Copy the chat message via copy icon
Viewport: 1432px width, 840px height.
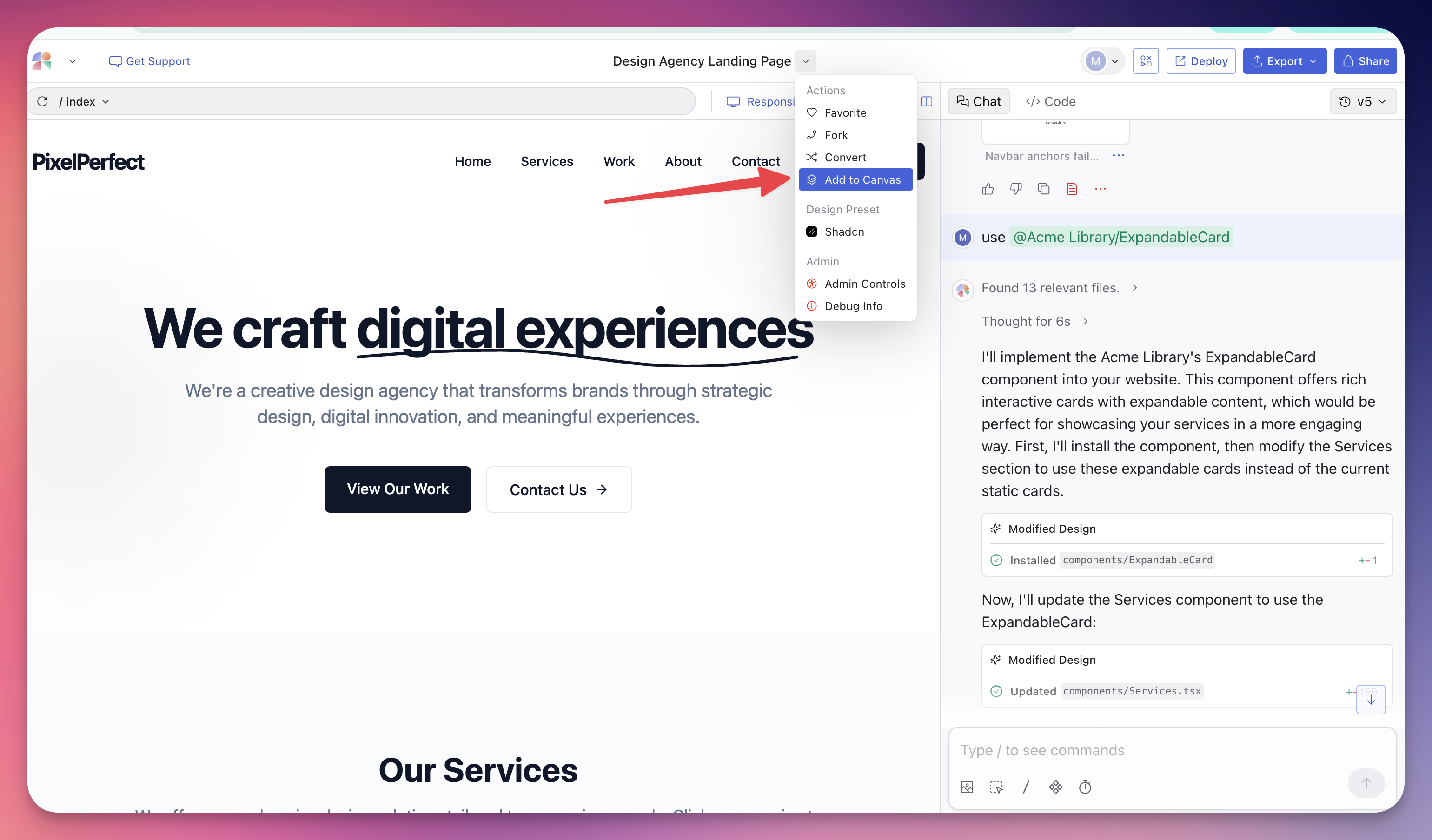point(1043,189)
